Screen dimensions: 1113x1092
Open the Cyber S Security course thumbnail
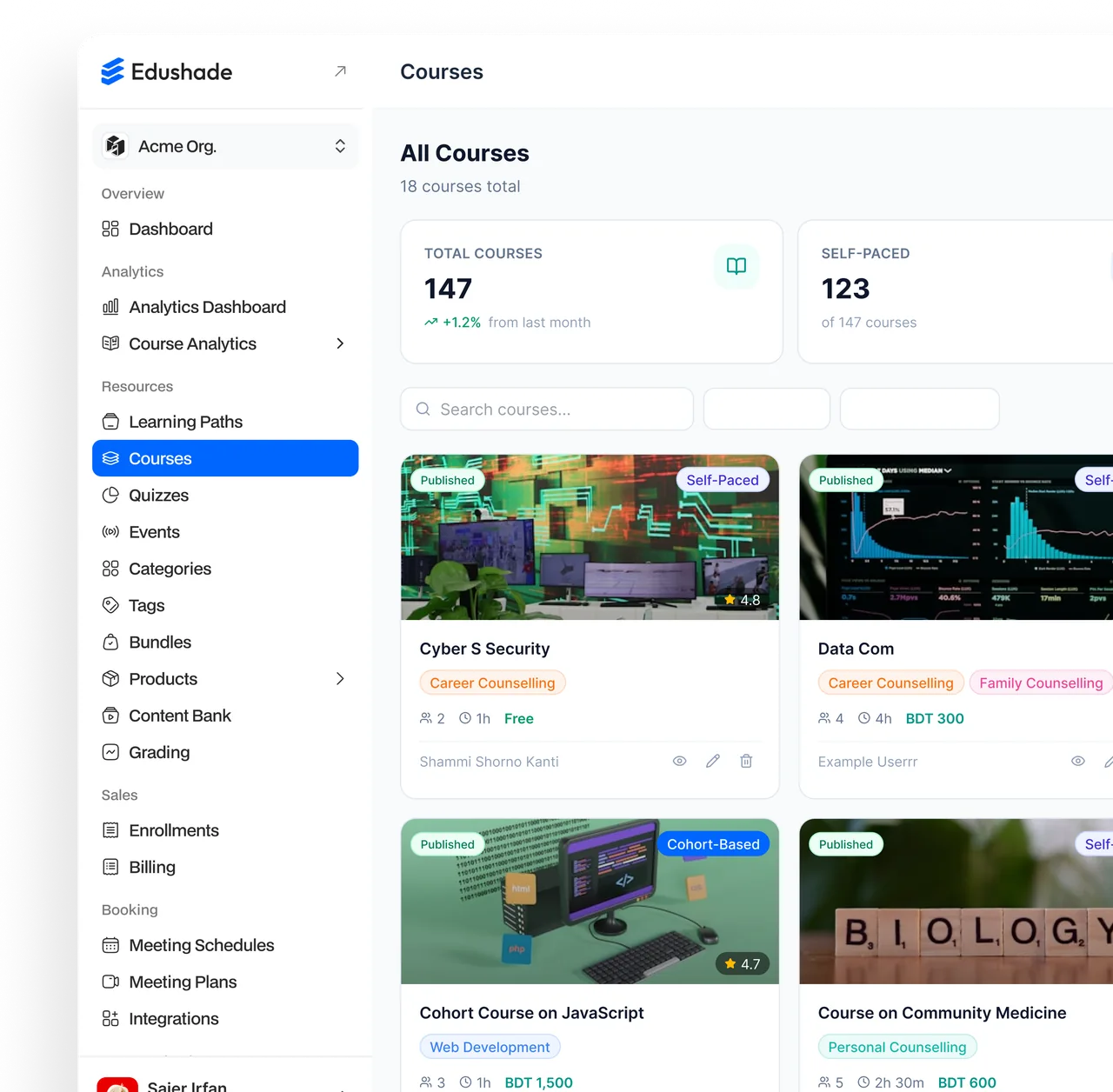tap(590, 537)
